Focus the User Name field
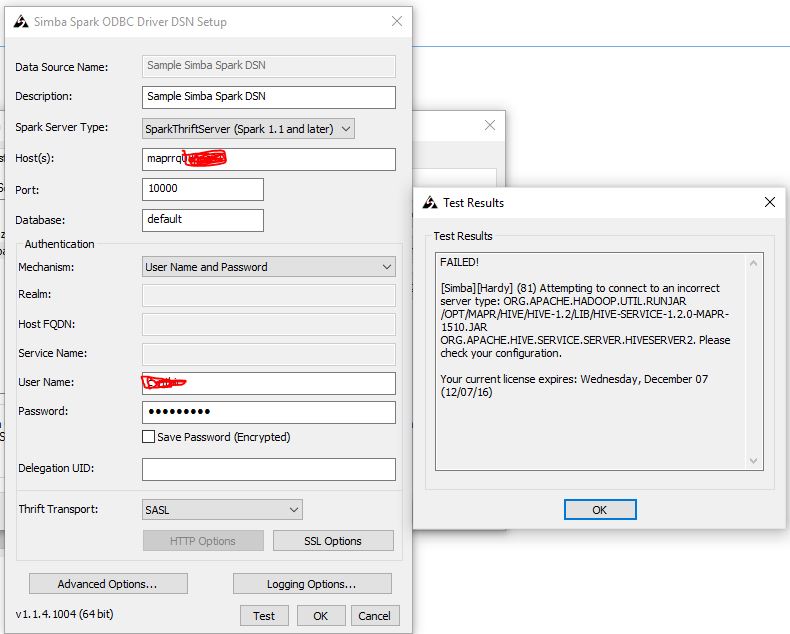790x634 pixels. coord(269,383)
